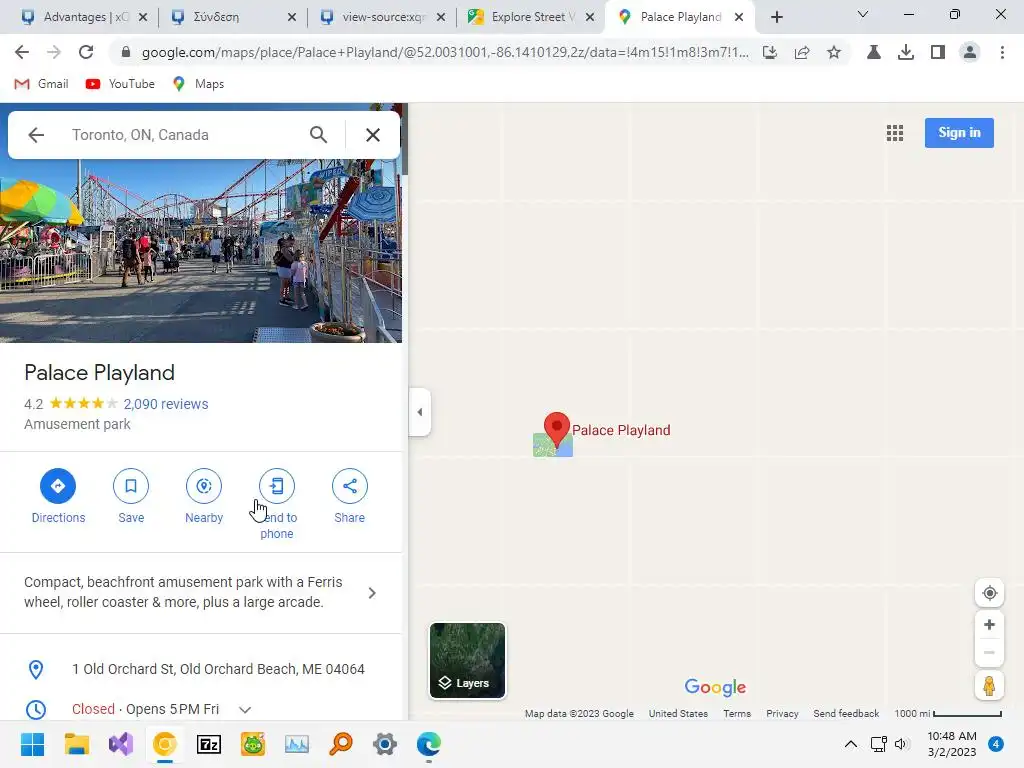Click the Palace Playland red map pin
This screenshot has width=1024, height=768.
[x=556, y=428]
